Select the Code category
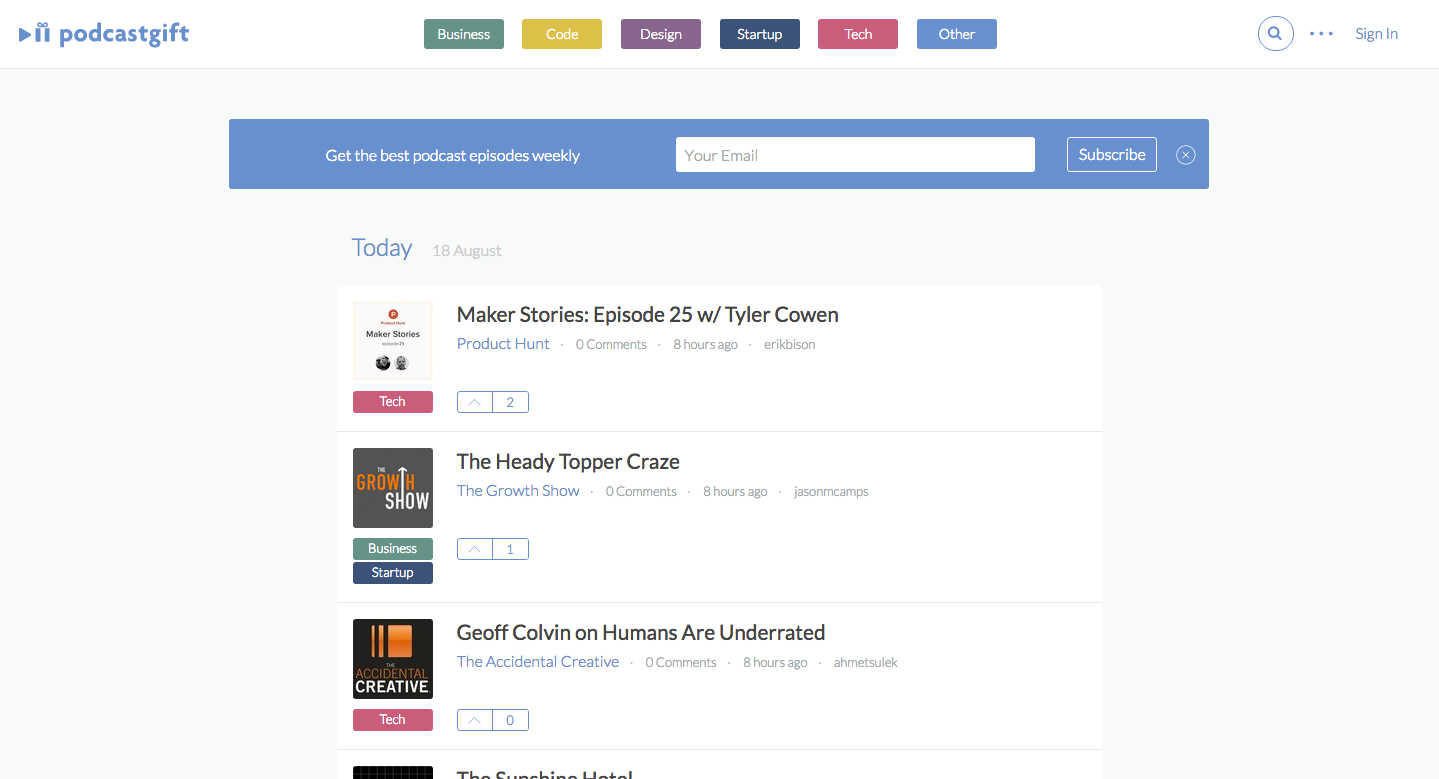Viewport: 1439px width, 779px height. 562,34
